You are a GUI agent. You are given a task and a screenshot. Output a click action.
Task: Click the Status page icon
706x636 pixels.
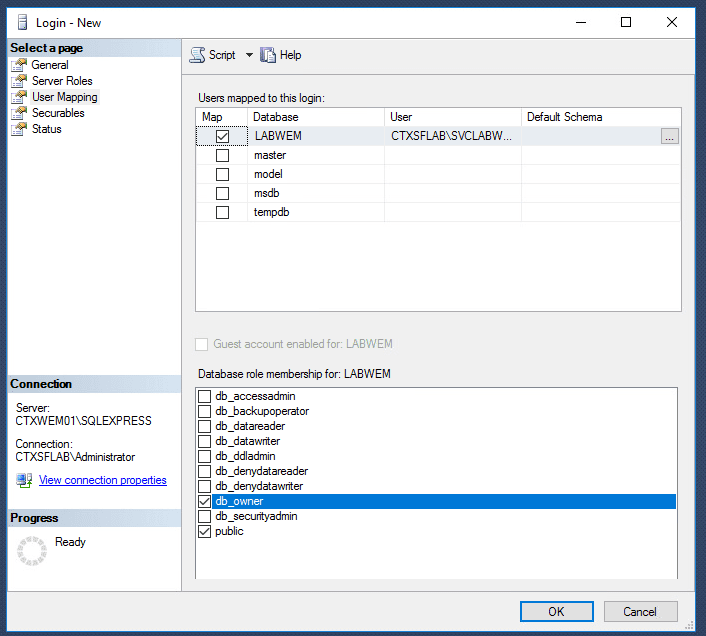(x=19, y=129)
